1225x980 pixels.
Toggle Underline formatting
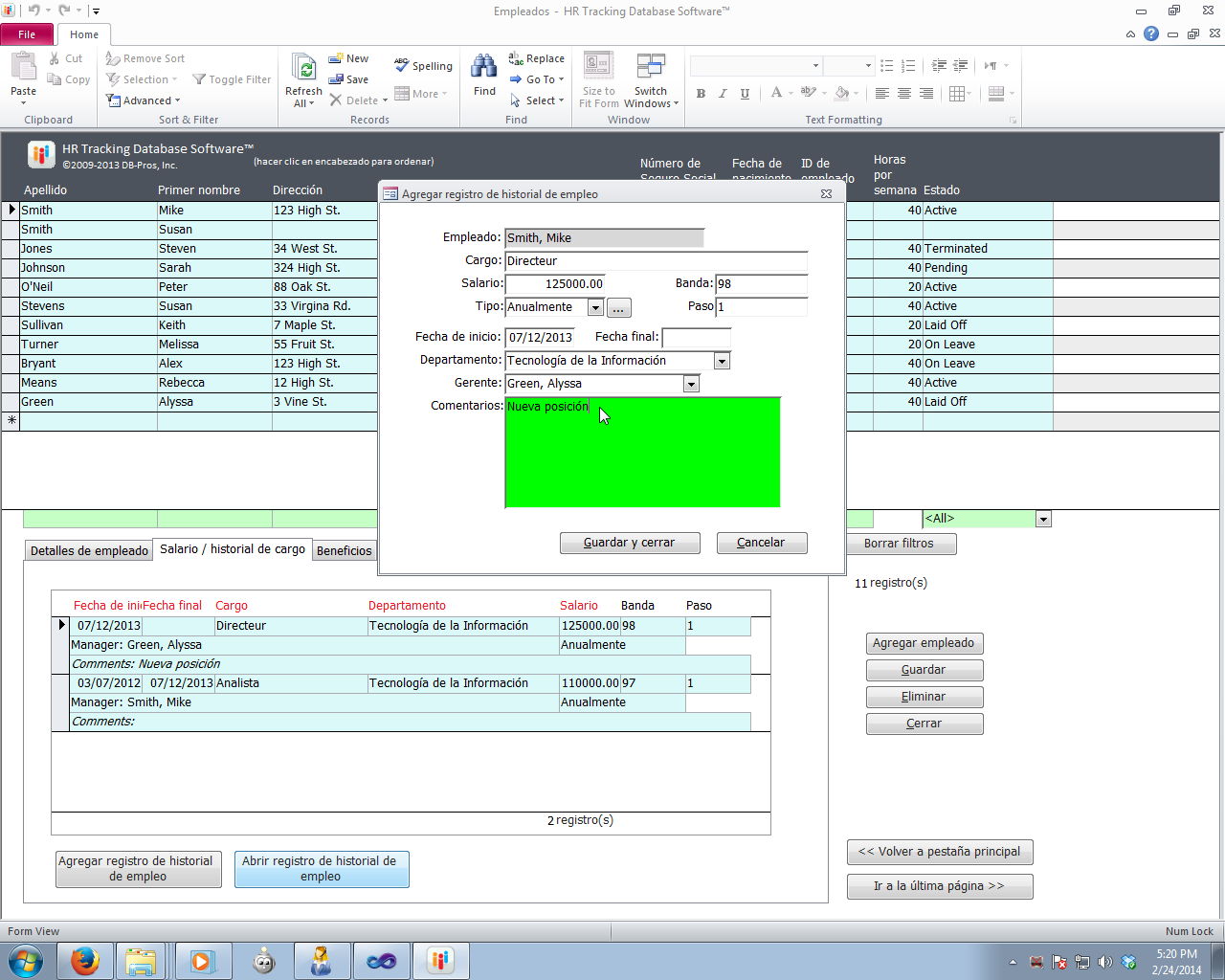745,94
